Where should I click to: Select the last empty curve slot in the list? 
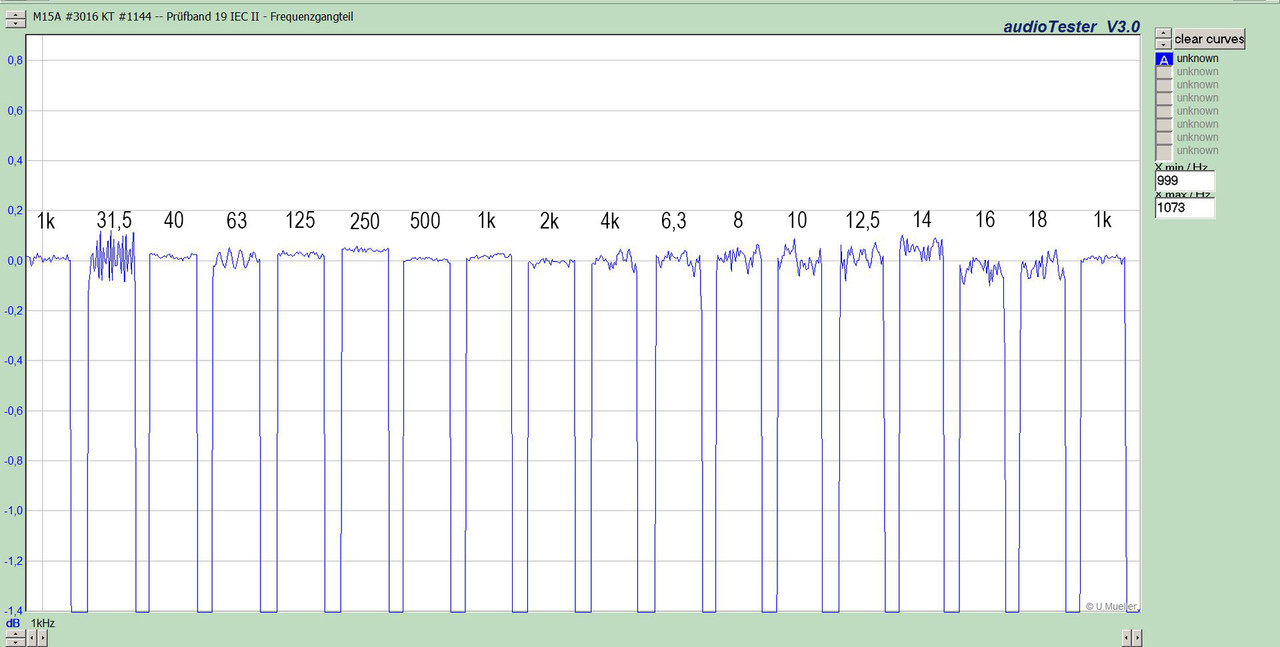click(x=1163, y=151)
